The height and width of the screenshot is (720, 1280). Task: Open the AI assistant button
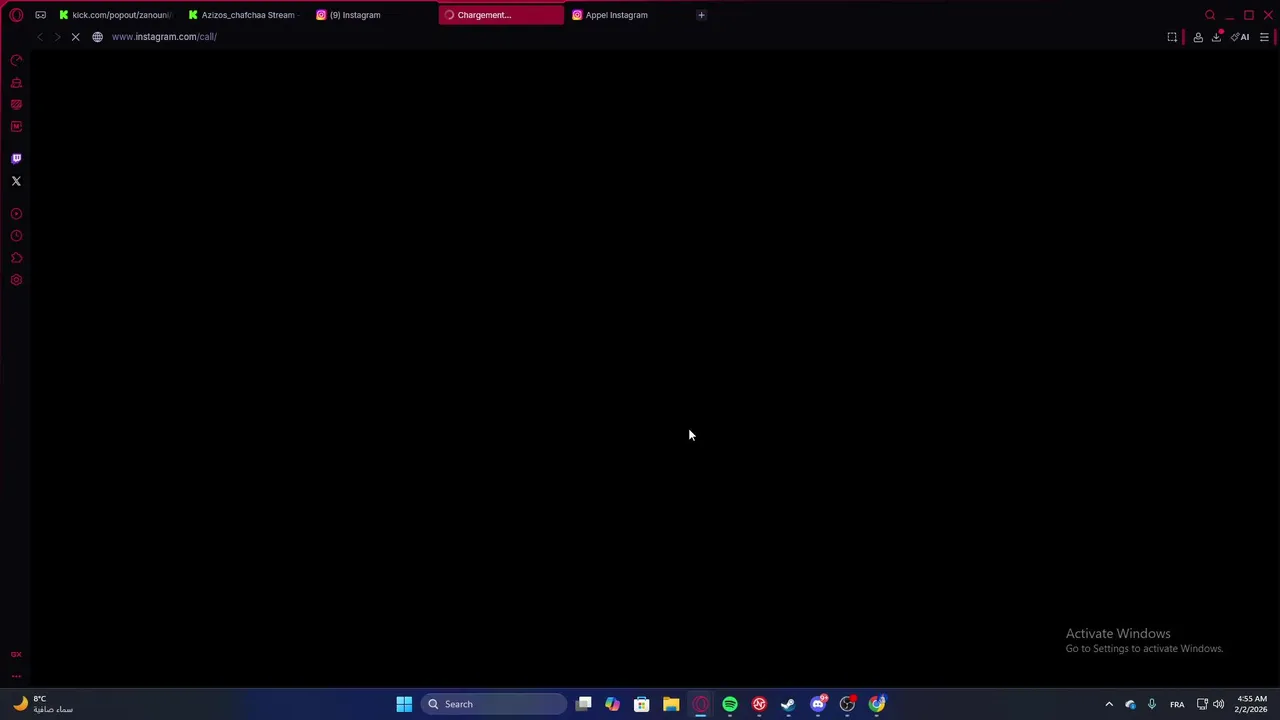click(x=1241, y=37)
